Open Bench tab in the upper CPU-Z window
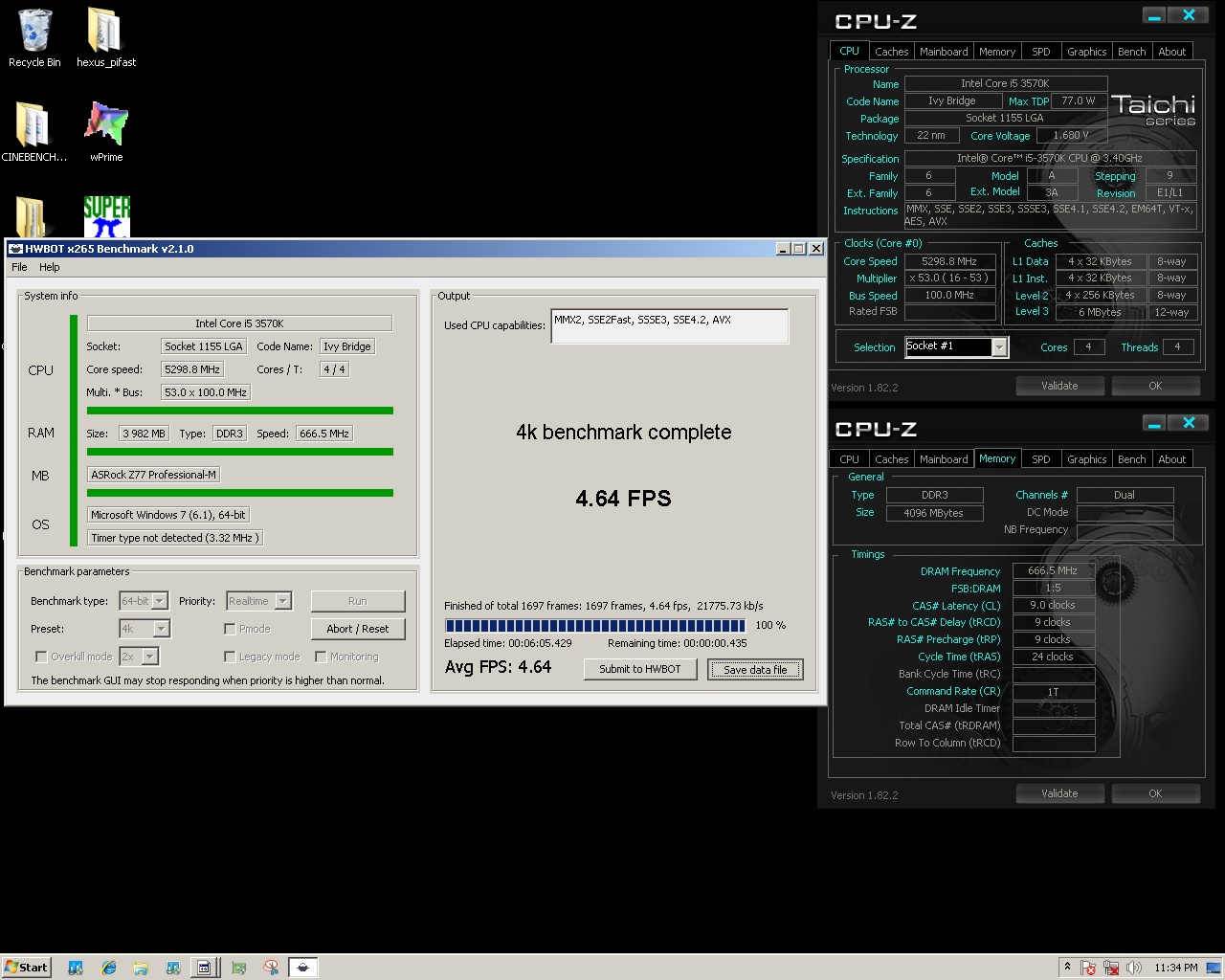This screenshot has width=1225, height=980. click(x=1132, y=52)
